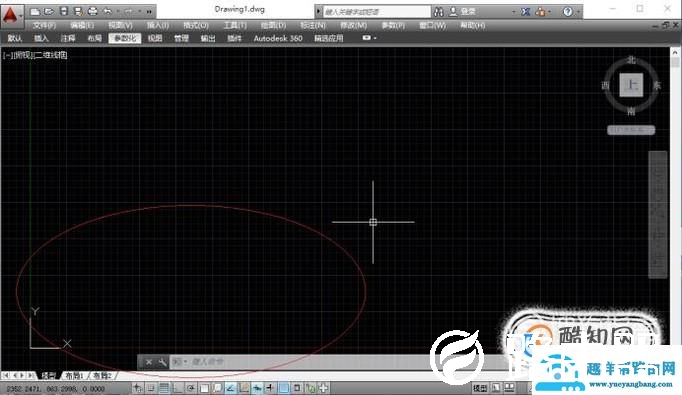This screenshot has width=682, height=395.
Task: Click 东 on the ViewCube compass
Action: [657, 85]
